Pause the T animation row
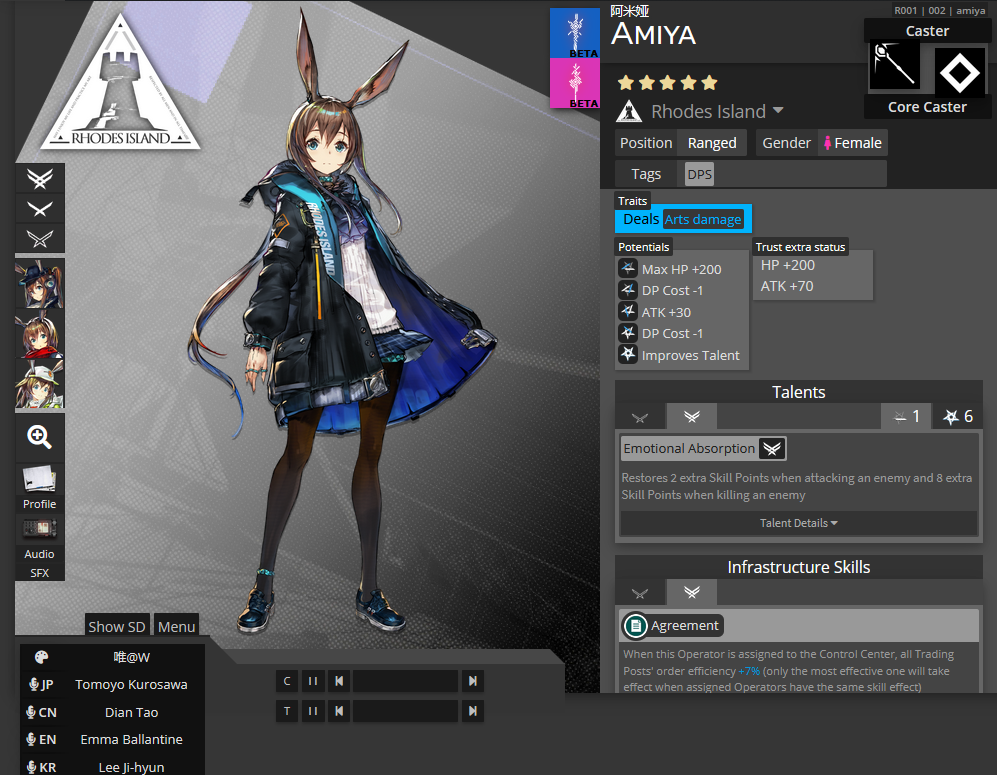Image resolution: width=997 pixels, height=775 pixels. tap(313, 711)
